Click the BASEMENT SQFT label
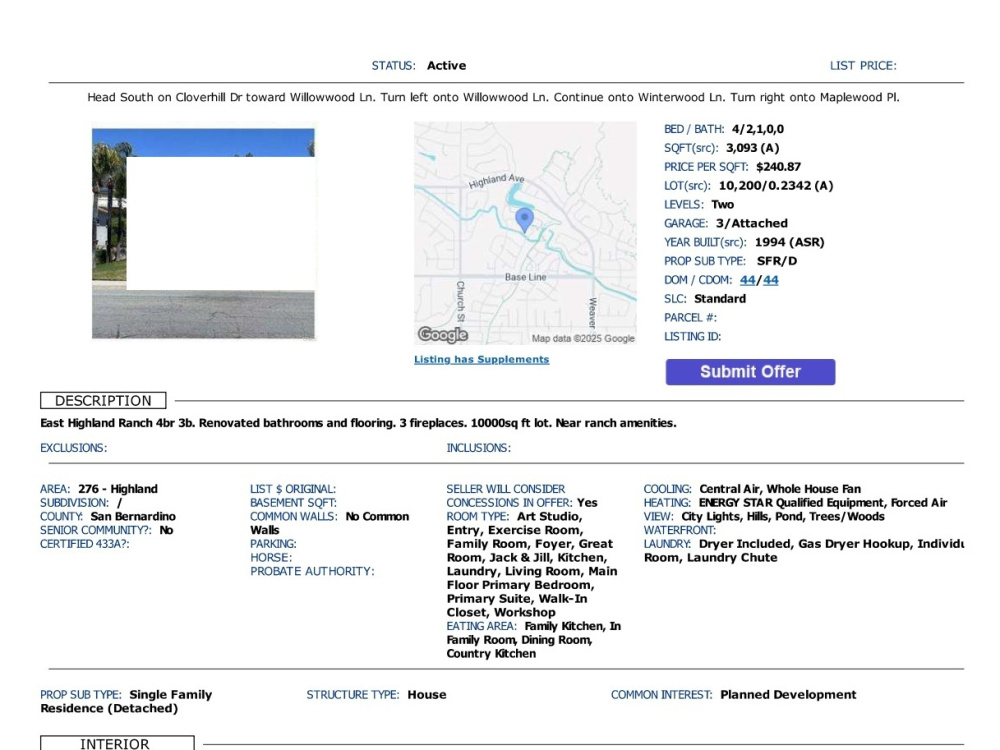 pyautogui.click(x=293, y=503)
